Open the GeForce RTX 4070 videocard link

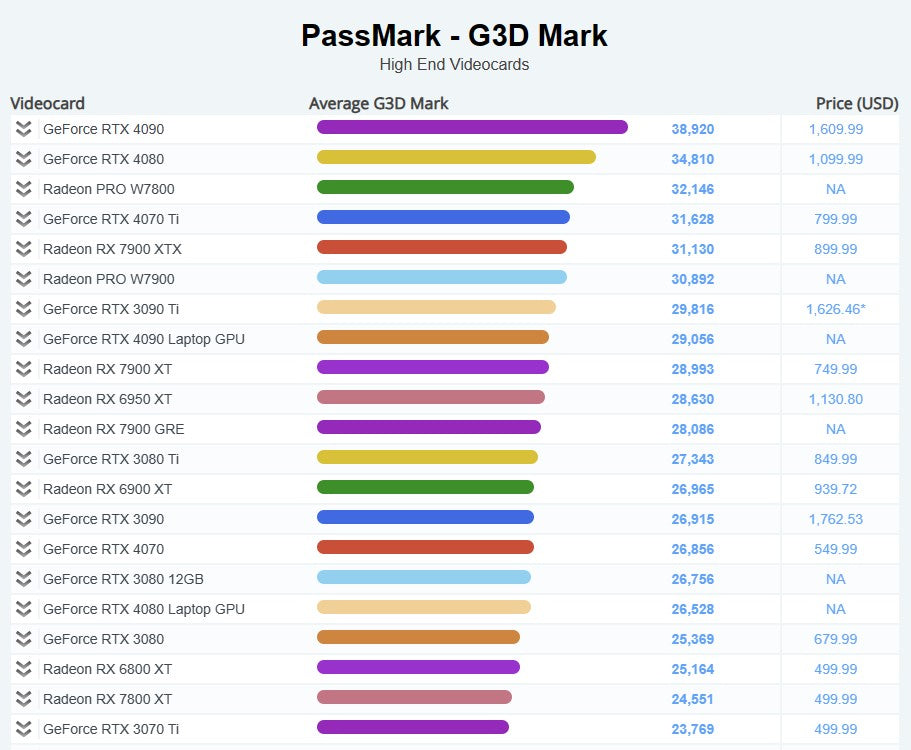(x=103, y=549)
